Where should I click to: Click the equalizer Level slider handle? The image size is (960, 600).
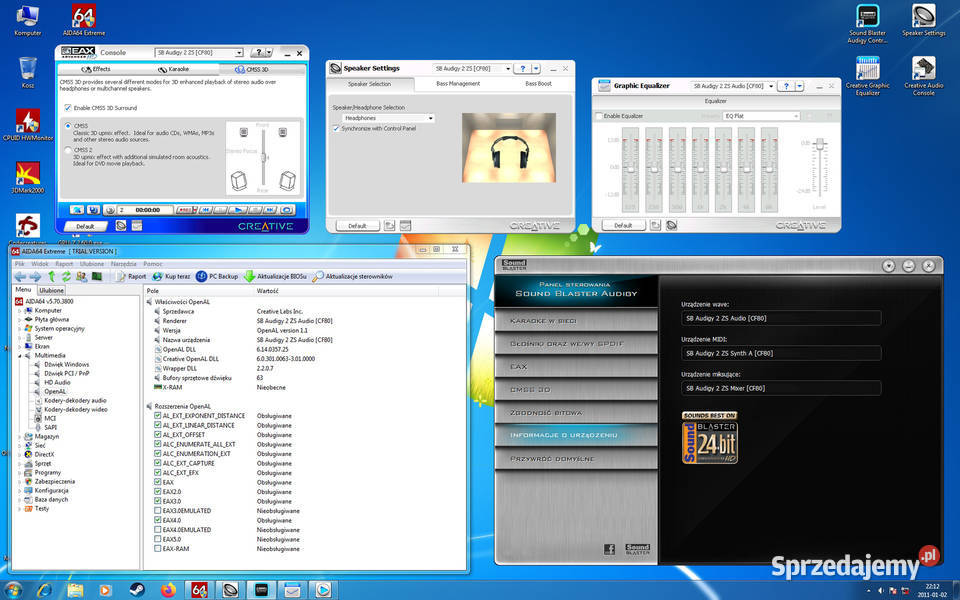[820, 144]
